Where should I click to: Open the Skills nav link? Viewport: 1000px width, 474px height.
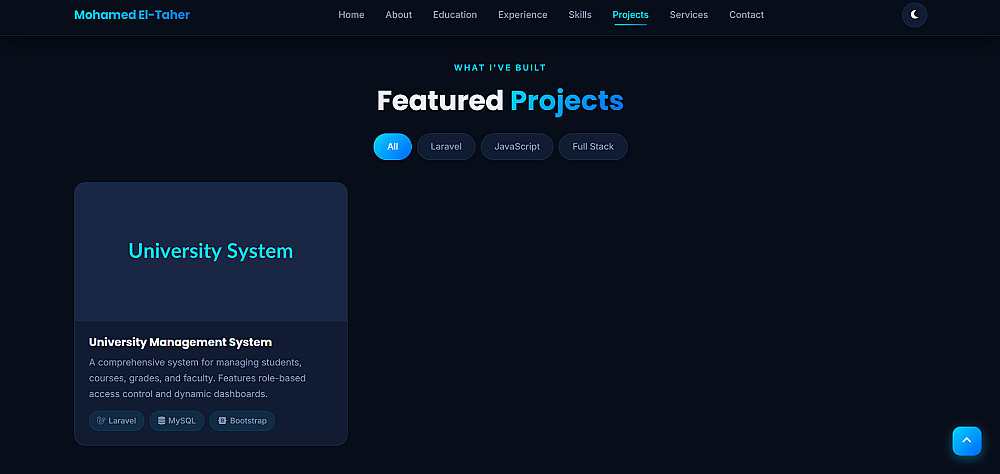[x=580, y=15]
